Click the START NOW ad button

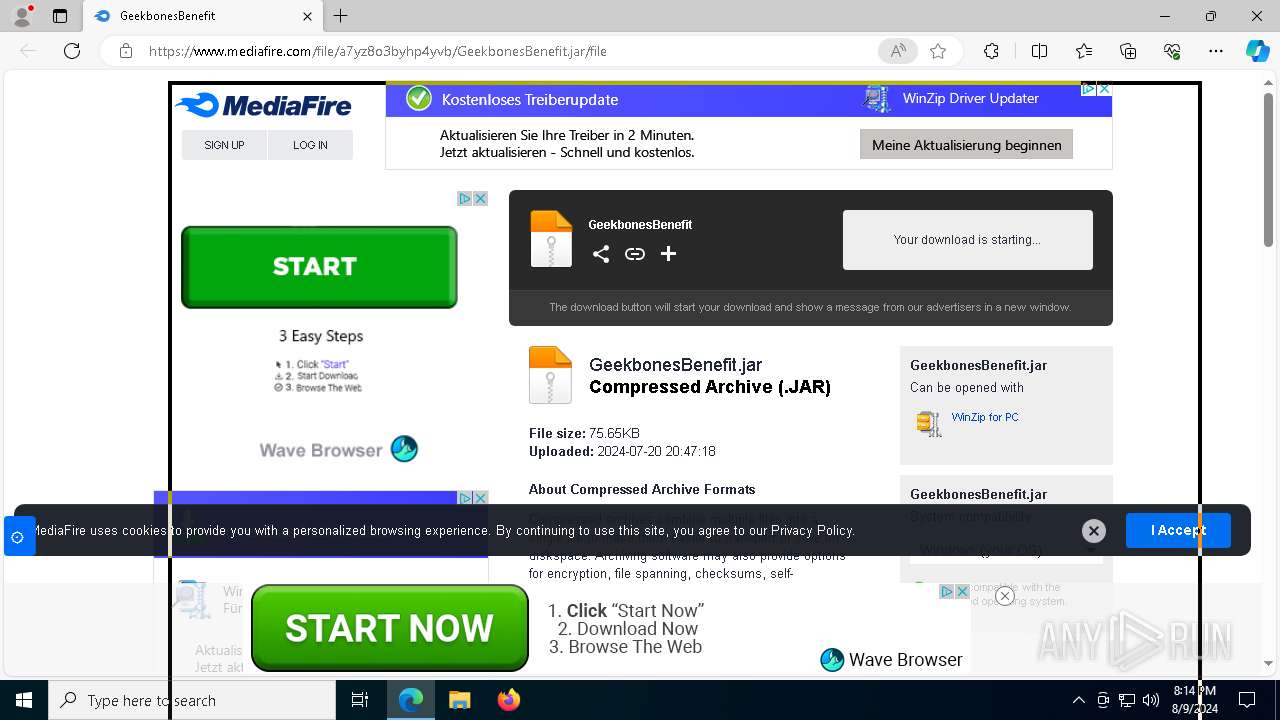pyautogui.click(x=390, y=628)
